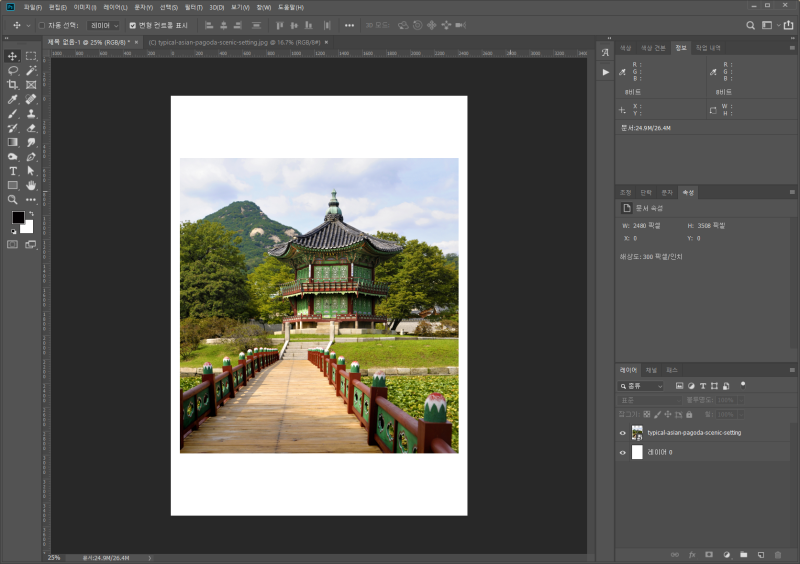800x564 pixels.
Task: Uncheck the 변형 컨트롤 표시 checkbox
Action: tap(133, 26)
